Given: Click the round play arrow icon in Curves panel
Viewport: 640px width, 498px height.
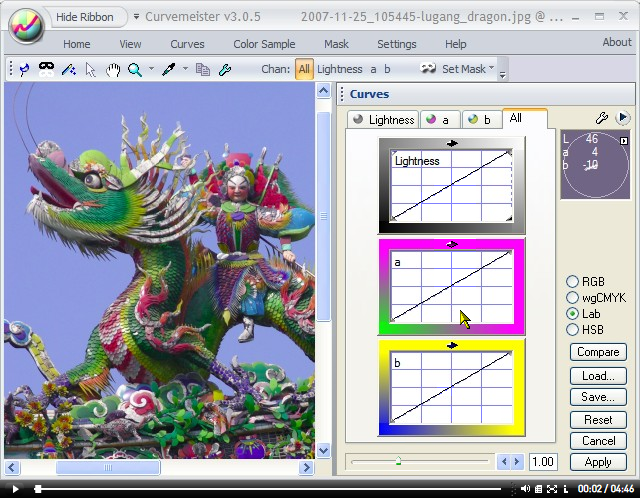Looking at the screenshot, I should 622,118.
